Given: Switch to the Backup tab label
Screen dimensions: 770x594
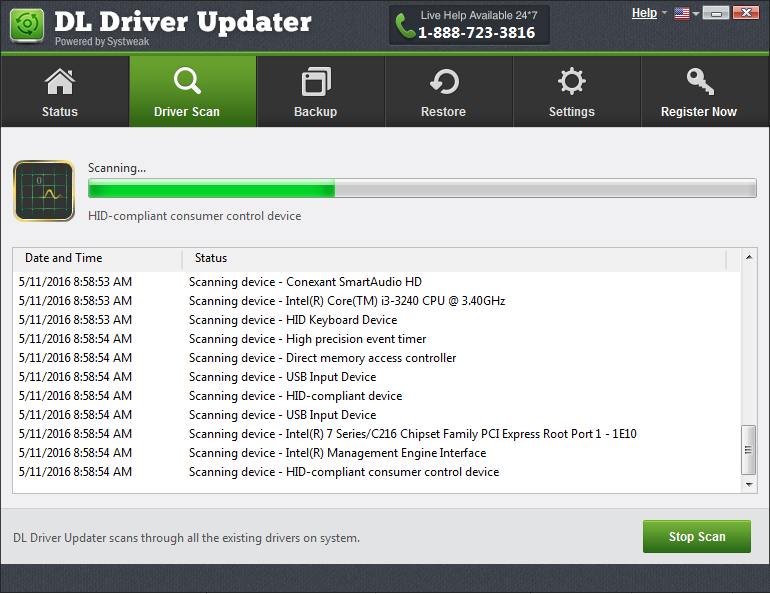Looking at the screenshot, I should tap(316, 112).
